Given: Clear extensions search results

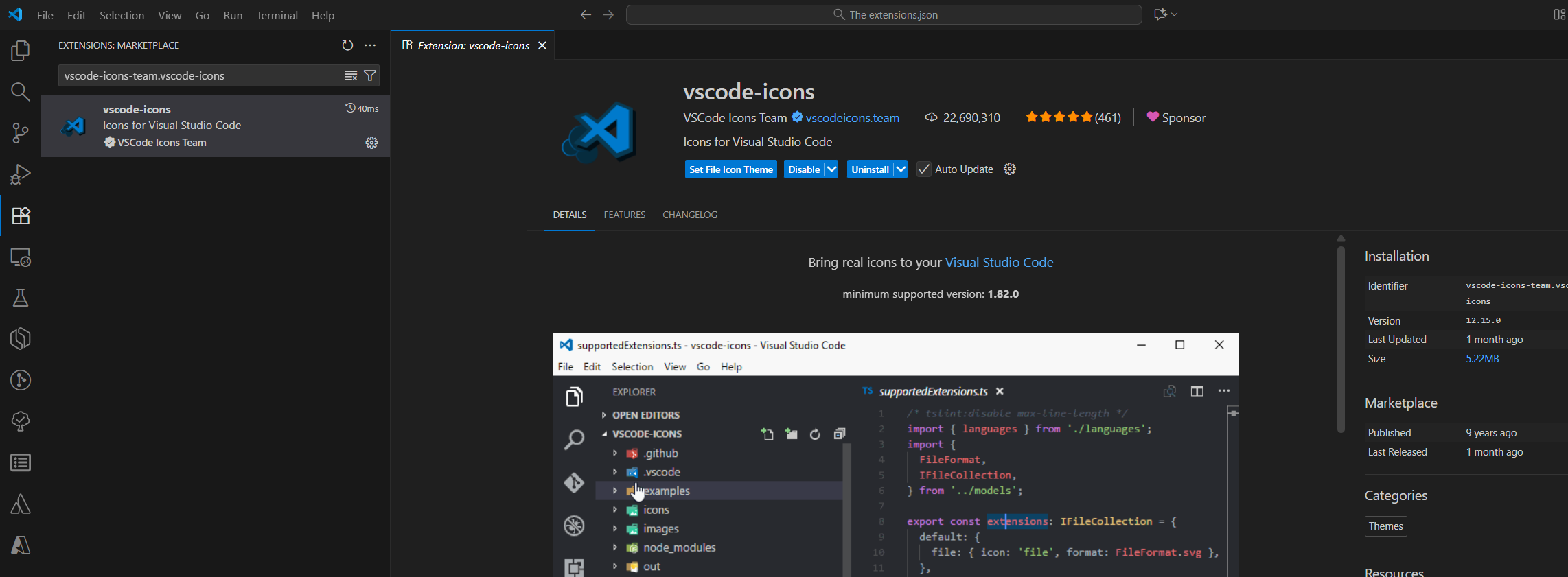Looking at the screenshot, I should 351,75.
